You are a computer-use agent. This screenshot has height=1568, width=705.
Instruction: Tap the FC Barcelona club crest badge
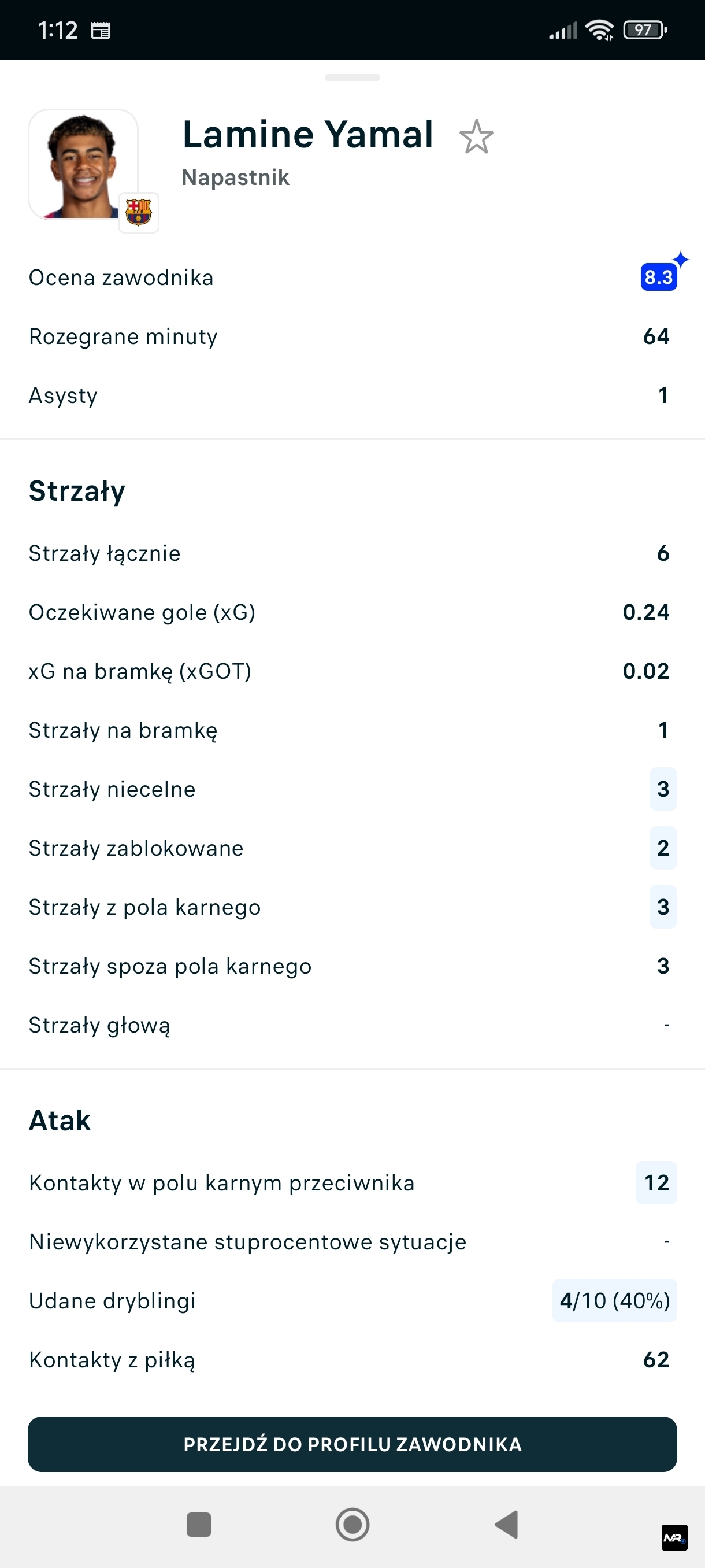point(139,212)
